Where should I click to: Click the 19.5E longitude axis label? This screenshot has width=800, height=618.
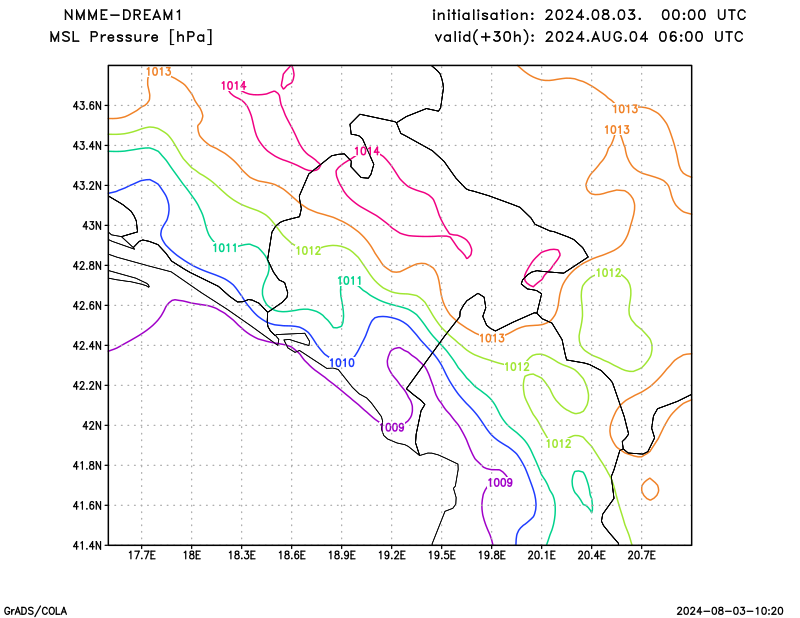coord(441,555)
